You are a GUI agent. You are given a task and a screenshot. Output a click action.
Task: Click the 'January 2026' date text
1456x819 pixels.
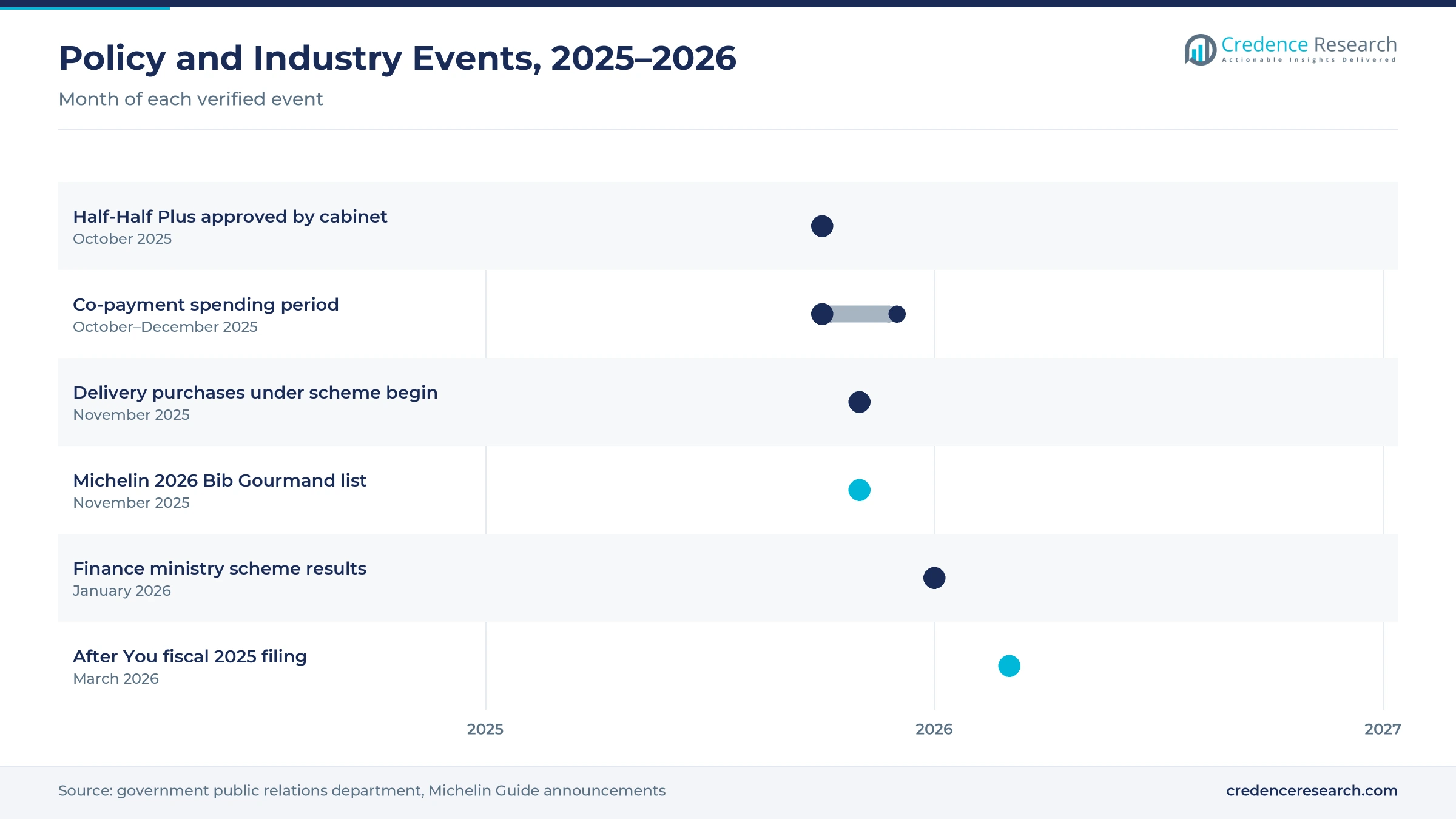click(x=122, y=591)
